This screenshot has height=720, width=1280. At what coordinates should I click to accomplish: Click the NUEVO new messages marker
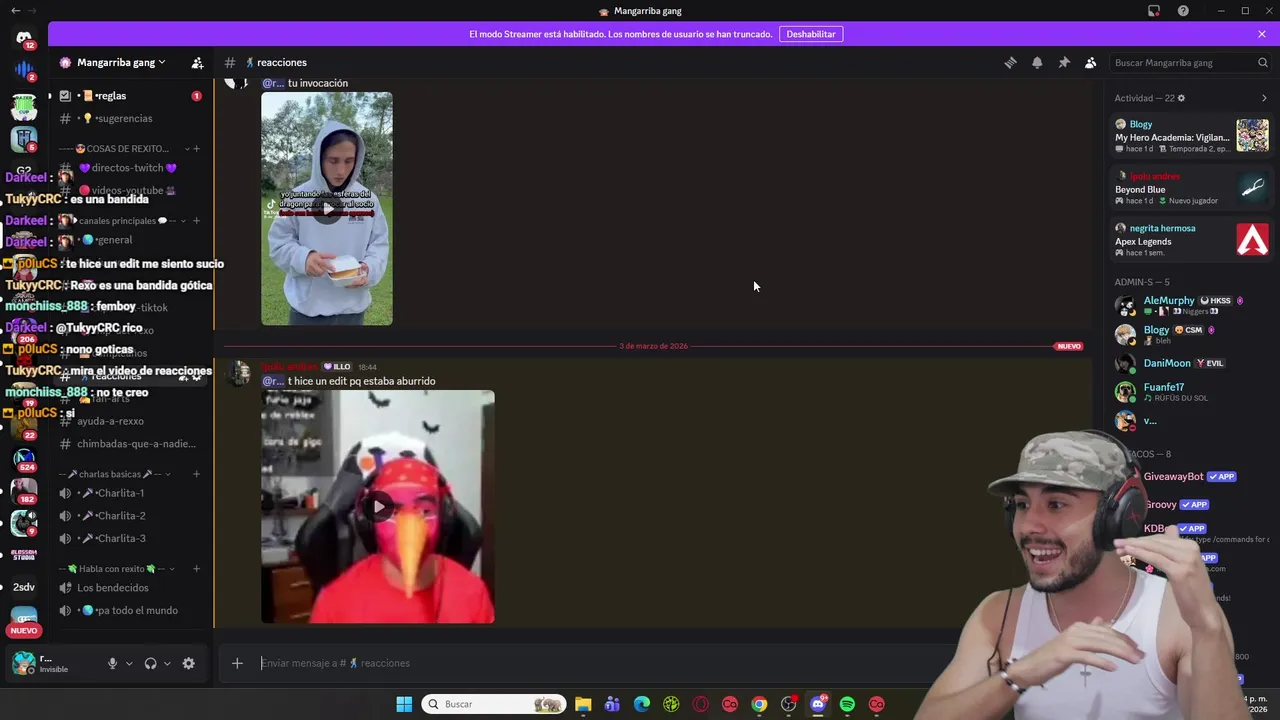(x=1069, y=346)
